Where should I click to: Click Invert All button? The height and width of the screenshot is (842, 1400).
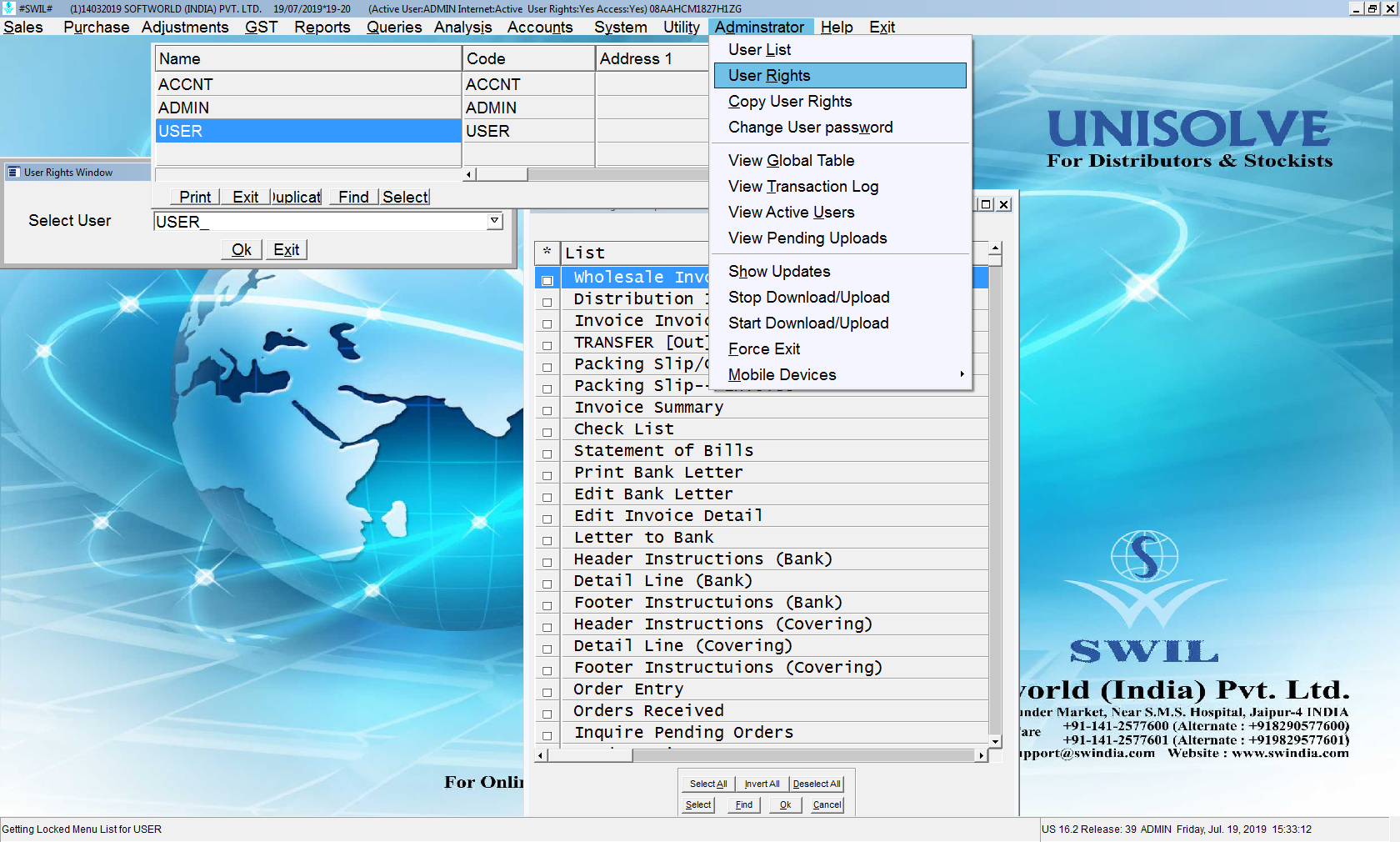[762, 784]
